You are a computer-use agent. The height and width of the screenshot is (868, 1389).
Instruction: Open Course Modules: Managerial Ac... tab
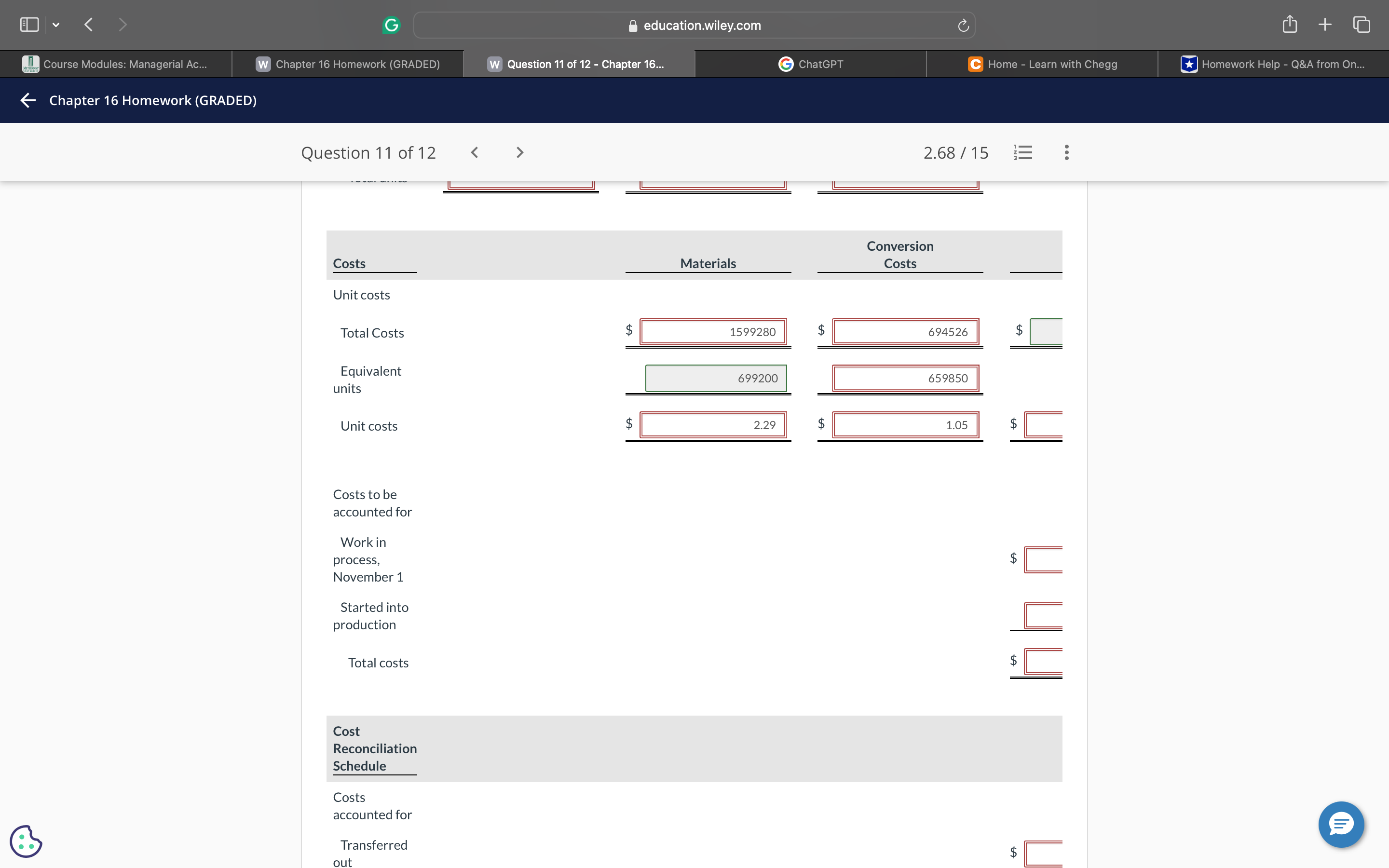point(115,64)
